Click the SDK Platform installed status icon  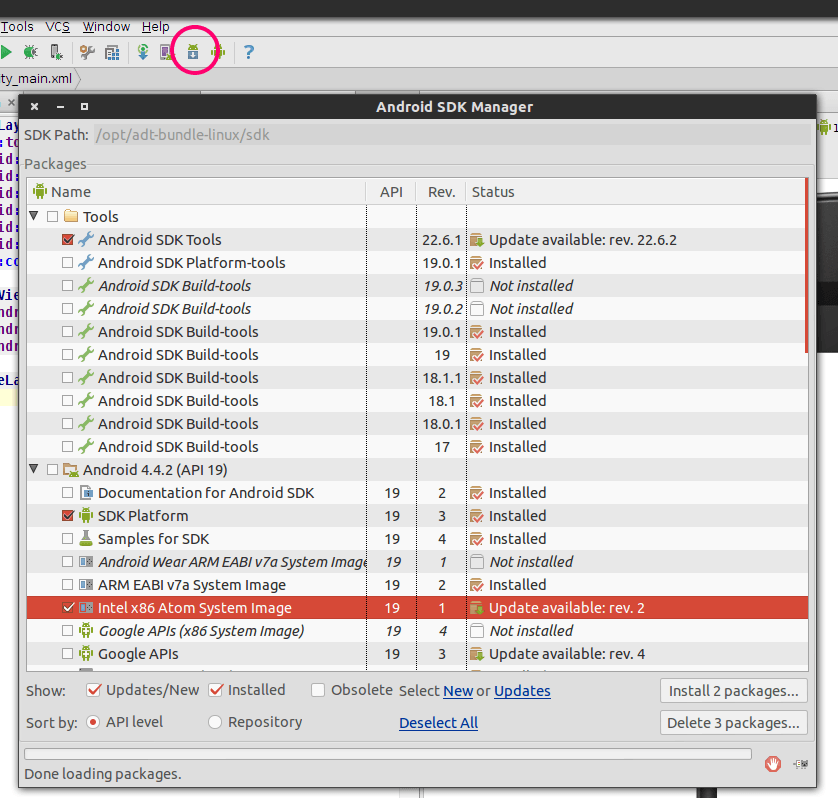(477, 516)
